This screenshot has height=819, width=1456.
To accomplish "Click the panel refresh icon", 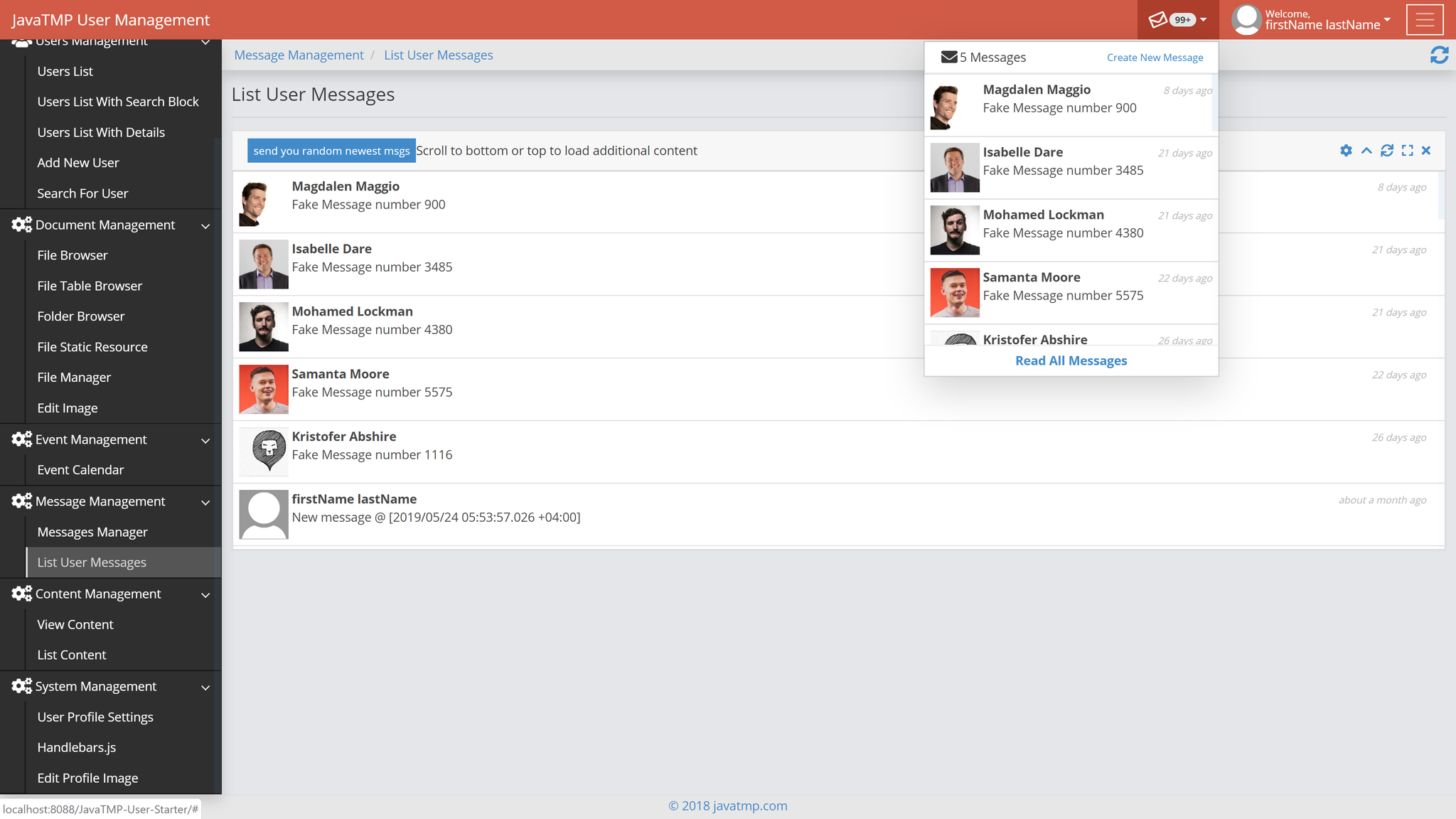I will (1387, 151).
